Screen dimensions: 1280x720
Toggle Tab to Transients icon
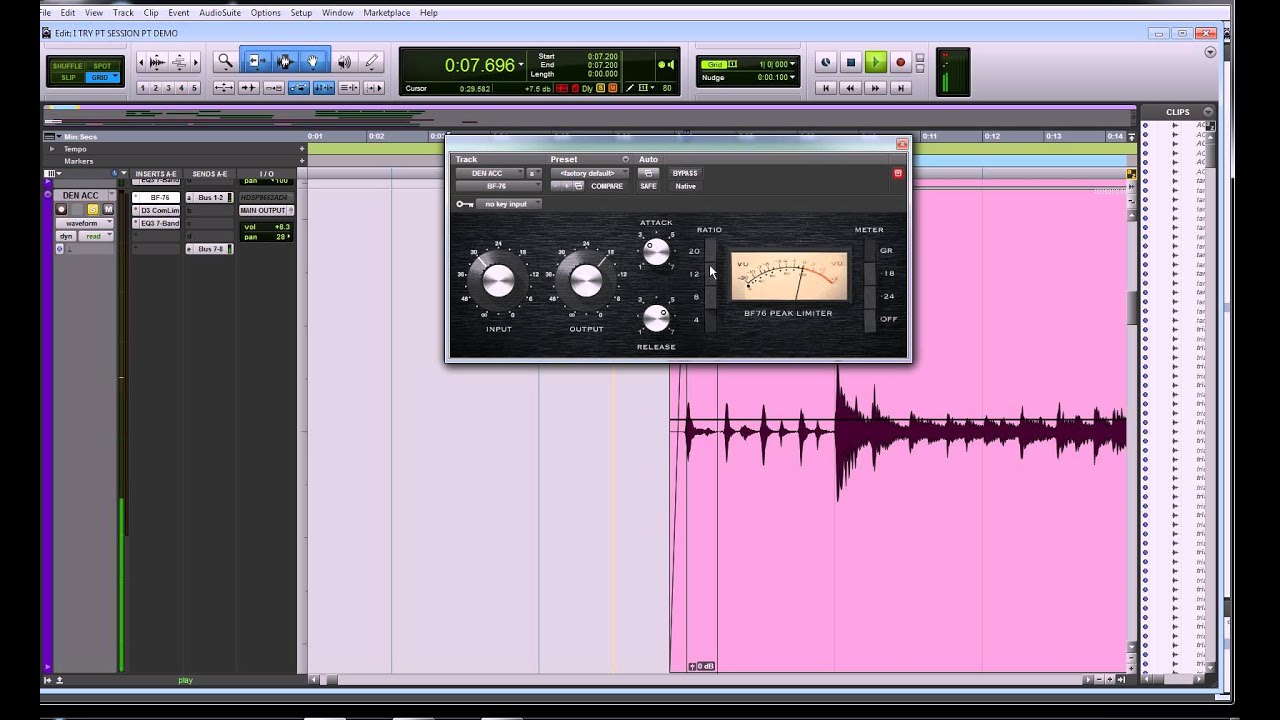pos(249,88)
